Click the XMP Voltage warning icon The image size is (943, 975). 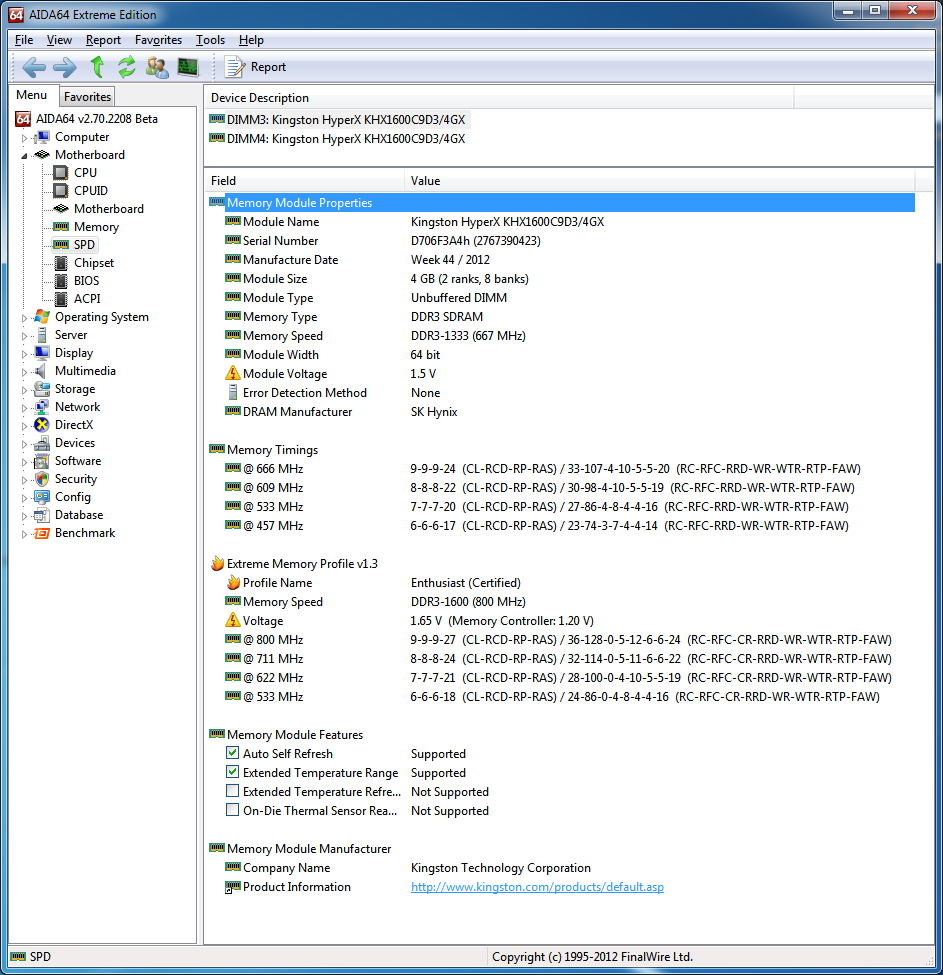click(232, 620)
